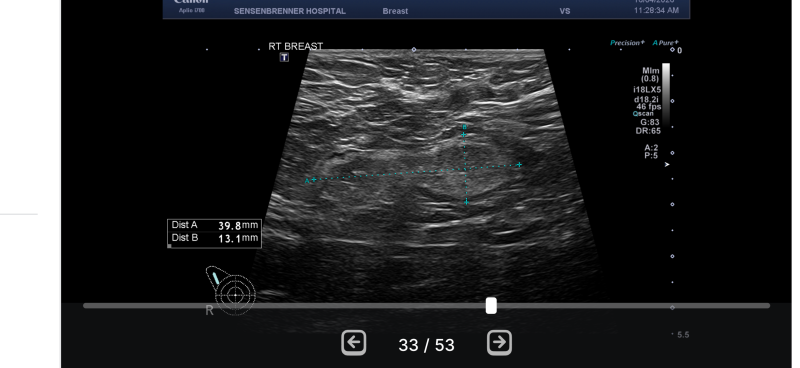Click the P:5 parameter text

(x=651, y=156)
